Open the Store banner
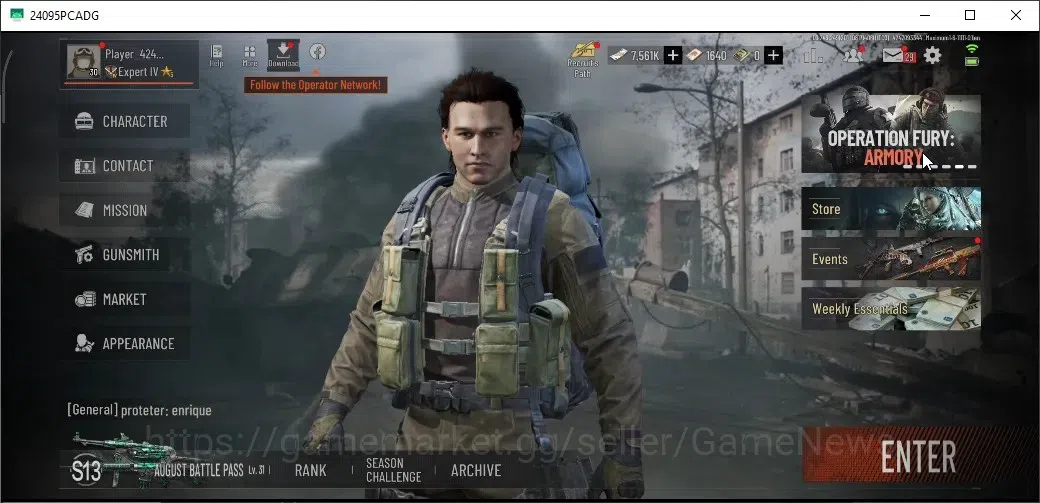 coord(891,208)
